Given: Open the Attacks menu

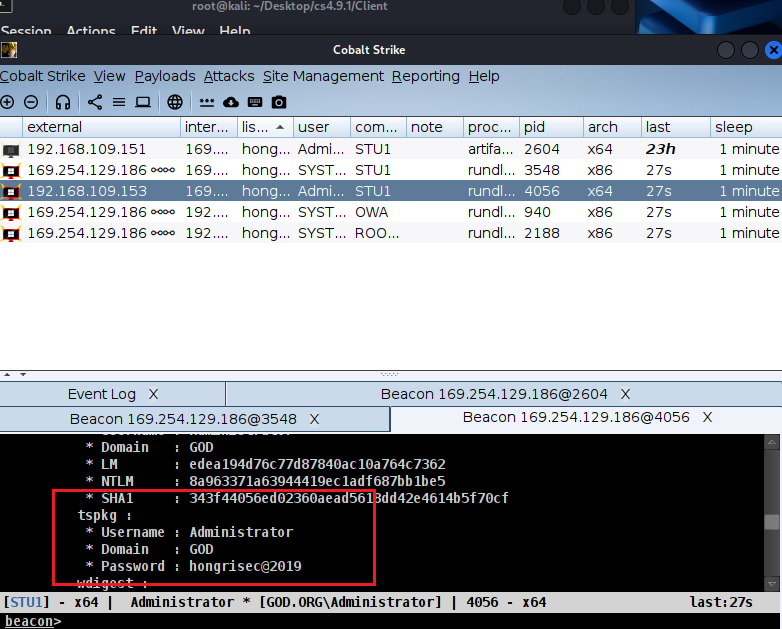Looking at the screenshot, I should (x=229, y=76).
